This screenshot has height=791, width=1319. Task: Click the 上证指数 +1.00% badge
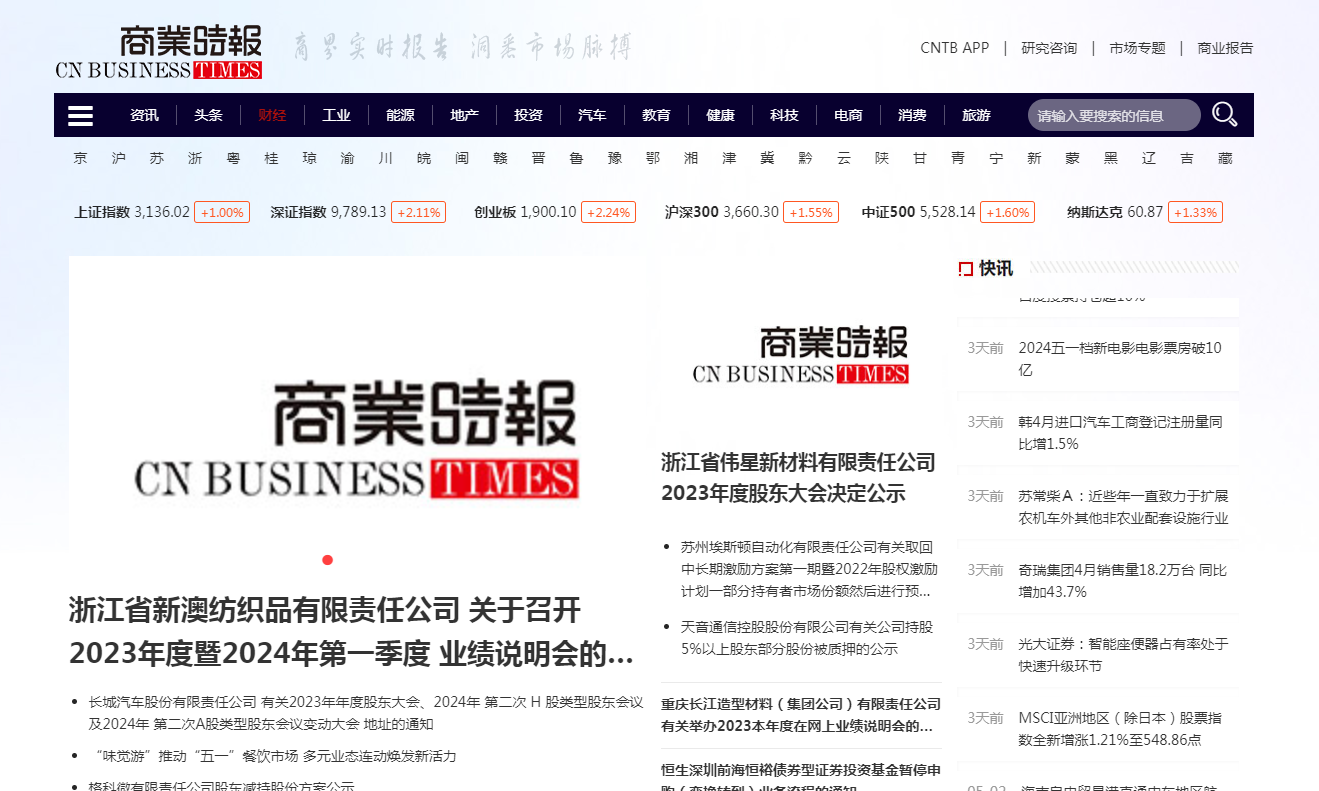click(222, 212)
